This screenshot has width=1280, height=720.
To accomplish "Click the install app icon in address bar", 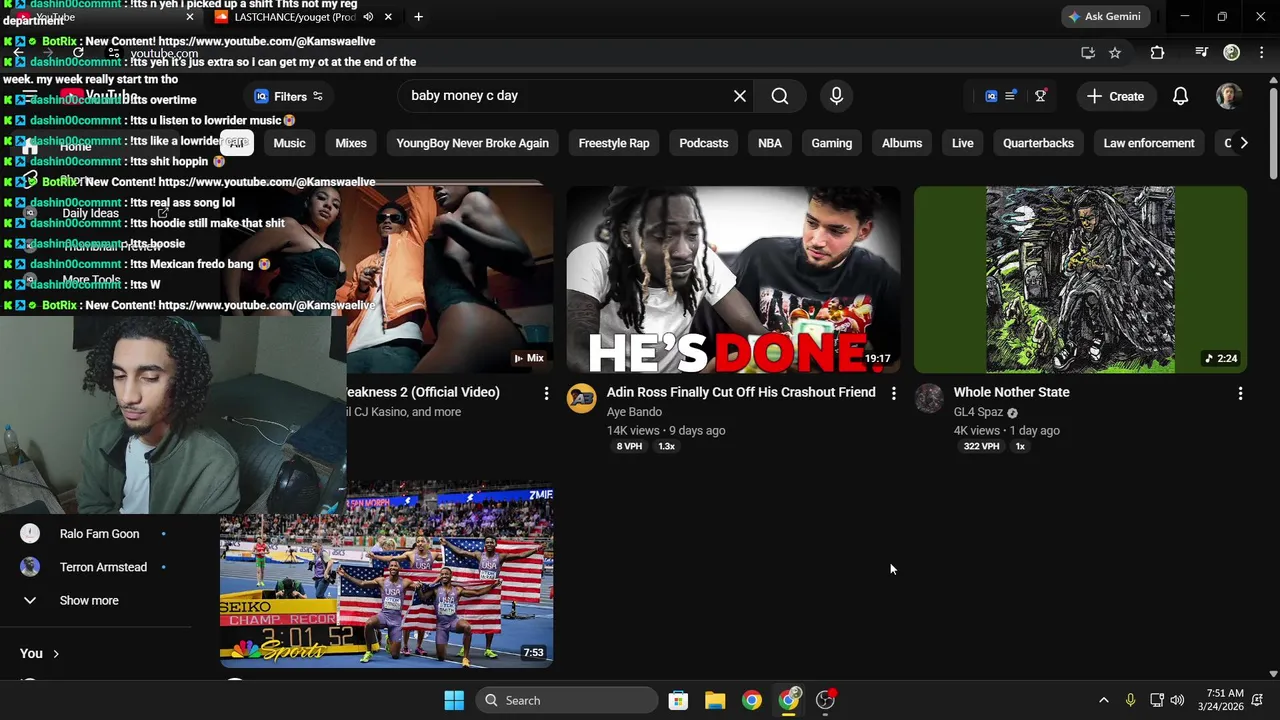I will (x=1088, y=53).
